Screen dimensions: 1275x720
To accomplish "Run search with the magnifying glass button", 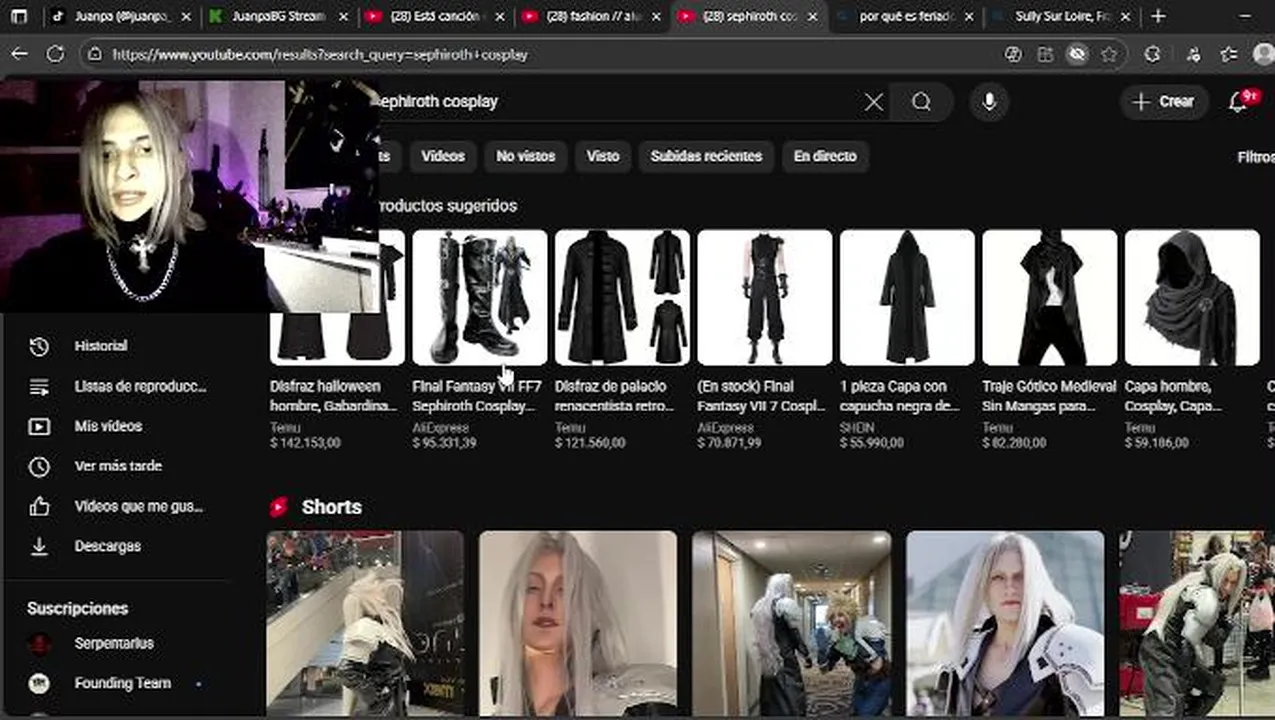I will tap(921, 102).
